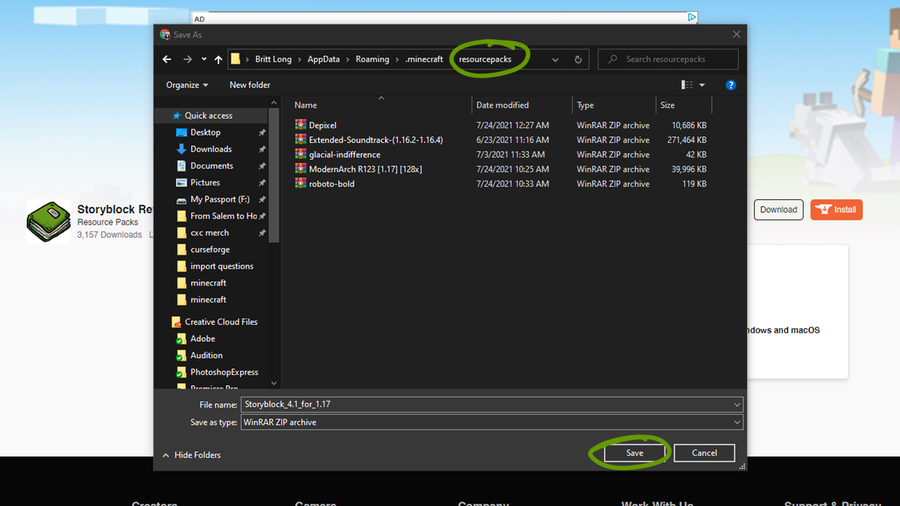Click the Save button
900x506 pixels.
pyautogui.click(x=635, y=453)
